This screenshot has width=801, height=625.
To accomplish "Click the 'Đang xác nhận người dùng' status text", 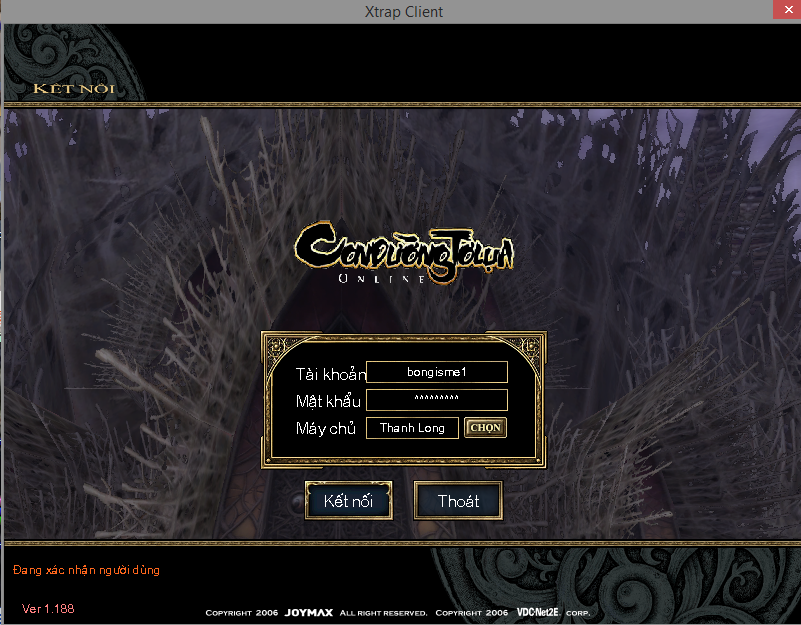I will pyautogui.click(x=86, y=570).
